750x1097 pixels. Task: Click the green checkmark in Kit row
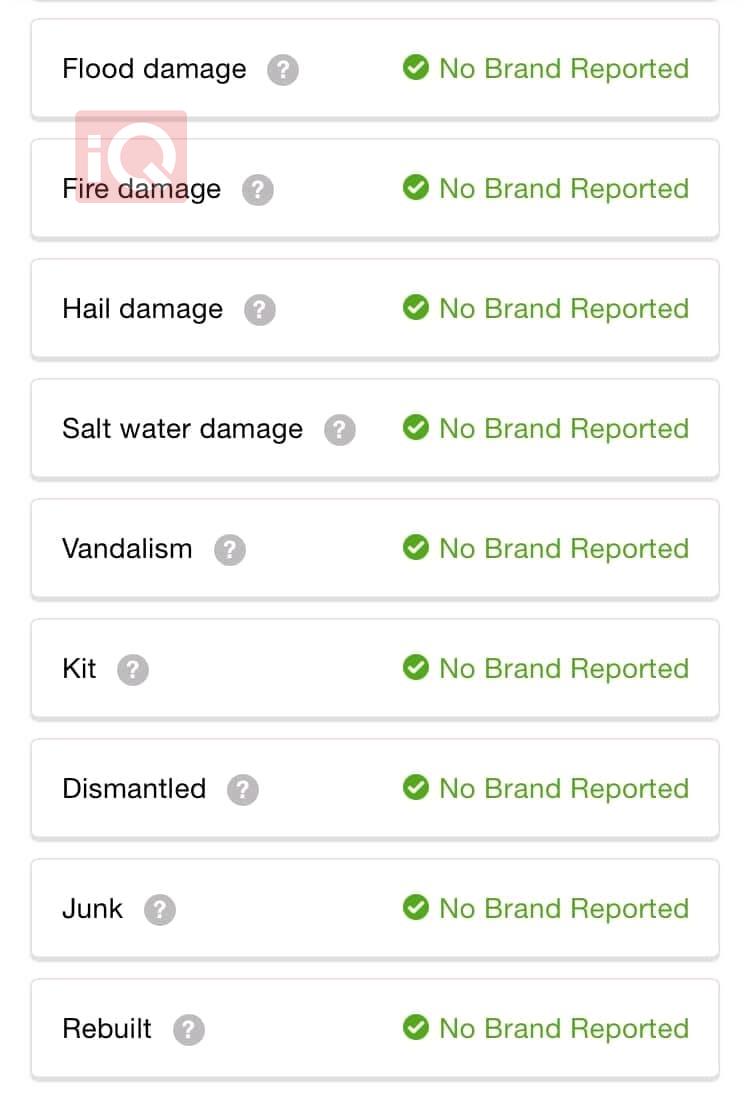pos(416,667)
